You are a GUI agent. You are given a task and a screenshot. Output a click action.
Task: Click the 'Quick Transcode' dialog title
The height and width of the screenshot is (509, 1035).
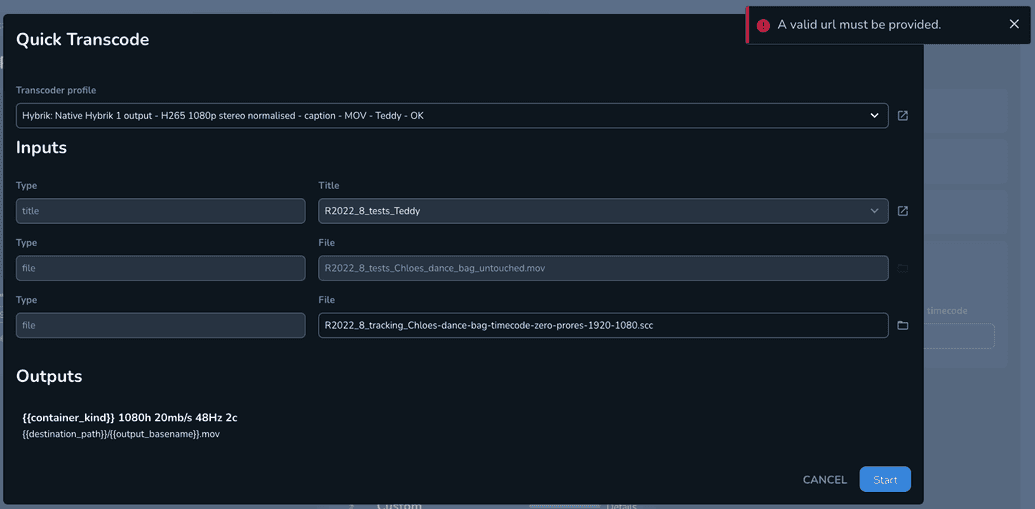83,40
